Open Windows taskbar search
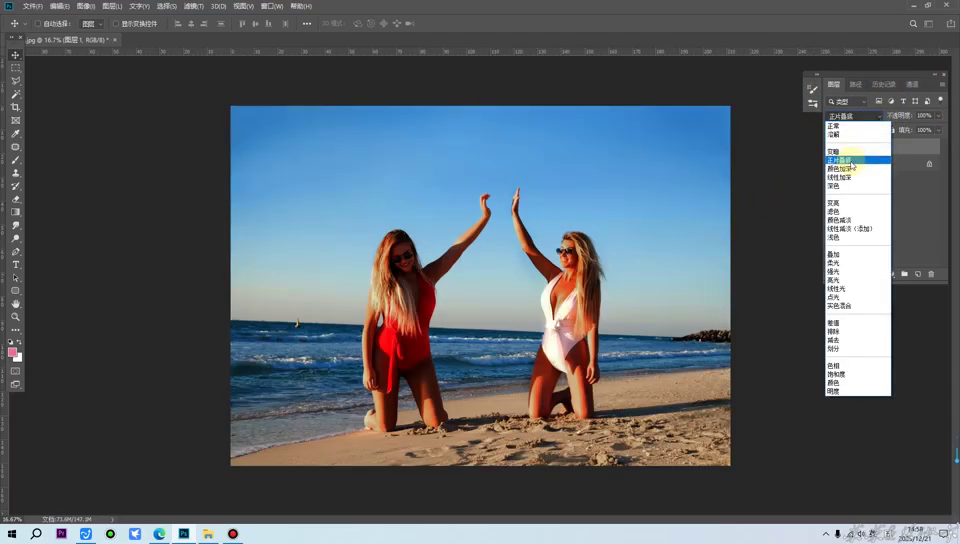 point(36,534)
